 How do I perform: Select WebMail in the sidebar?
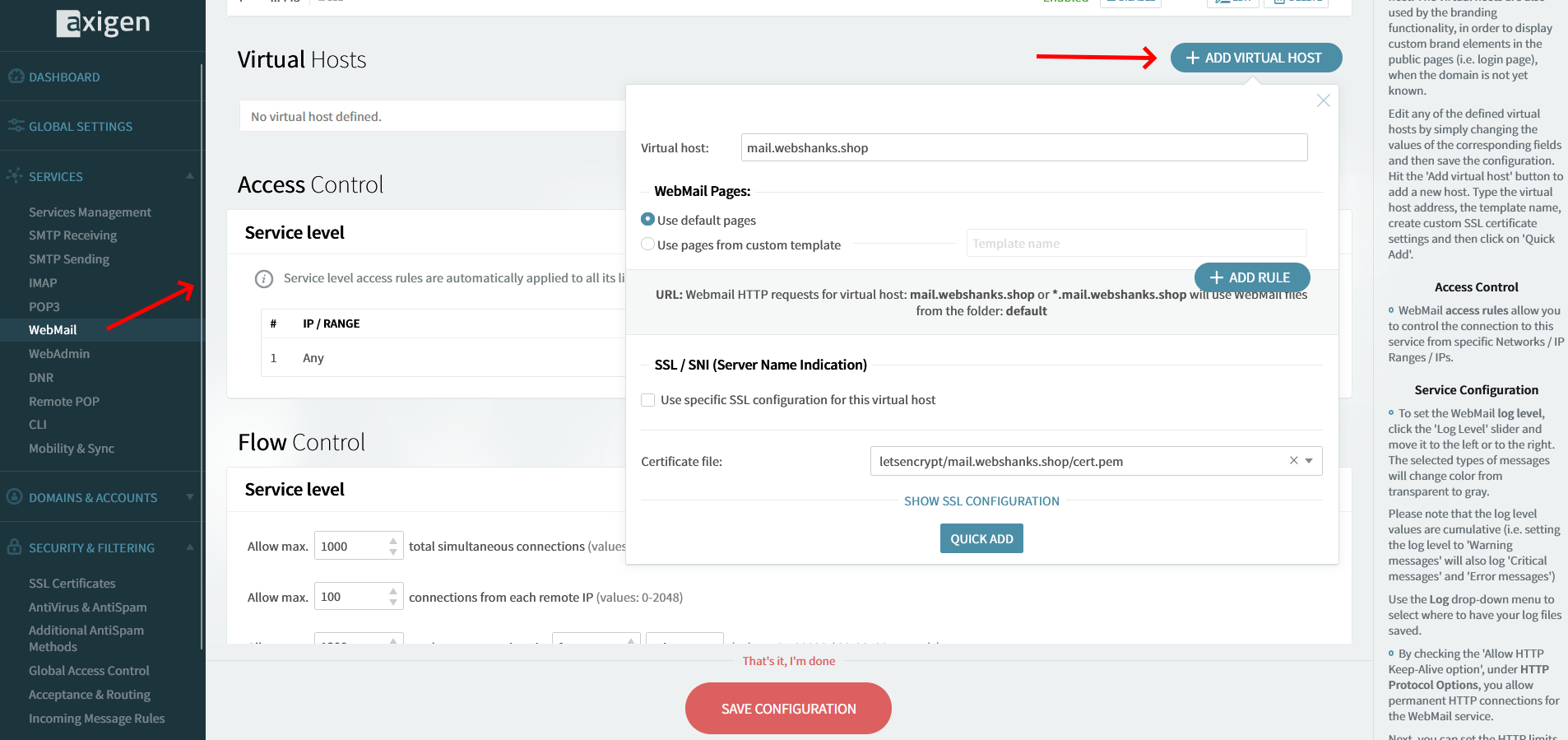point(53,330)
